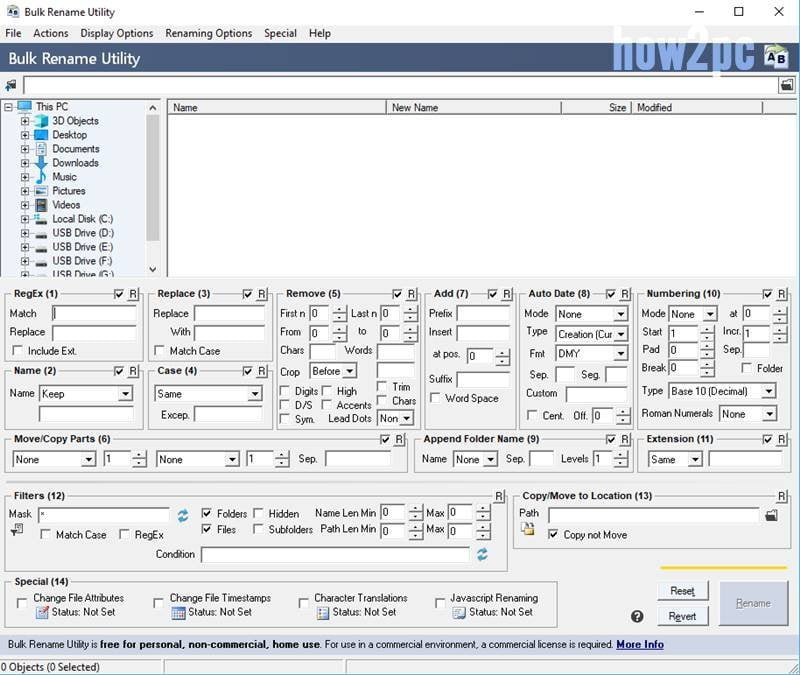Sort by the New Name column header

[x=473, y=108]
